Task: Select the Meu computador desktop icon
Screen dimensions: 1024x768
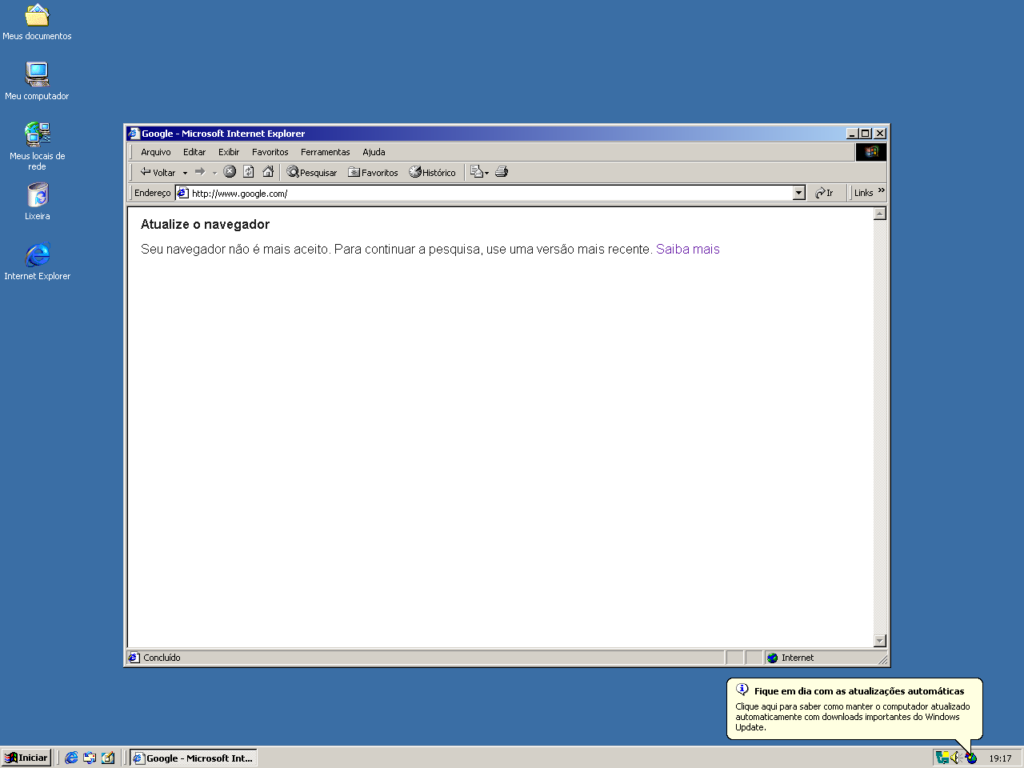Action: pos(37,76)
